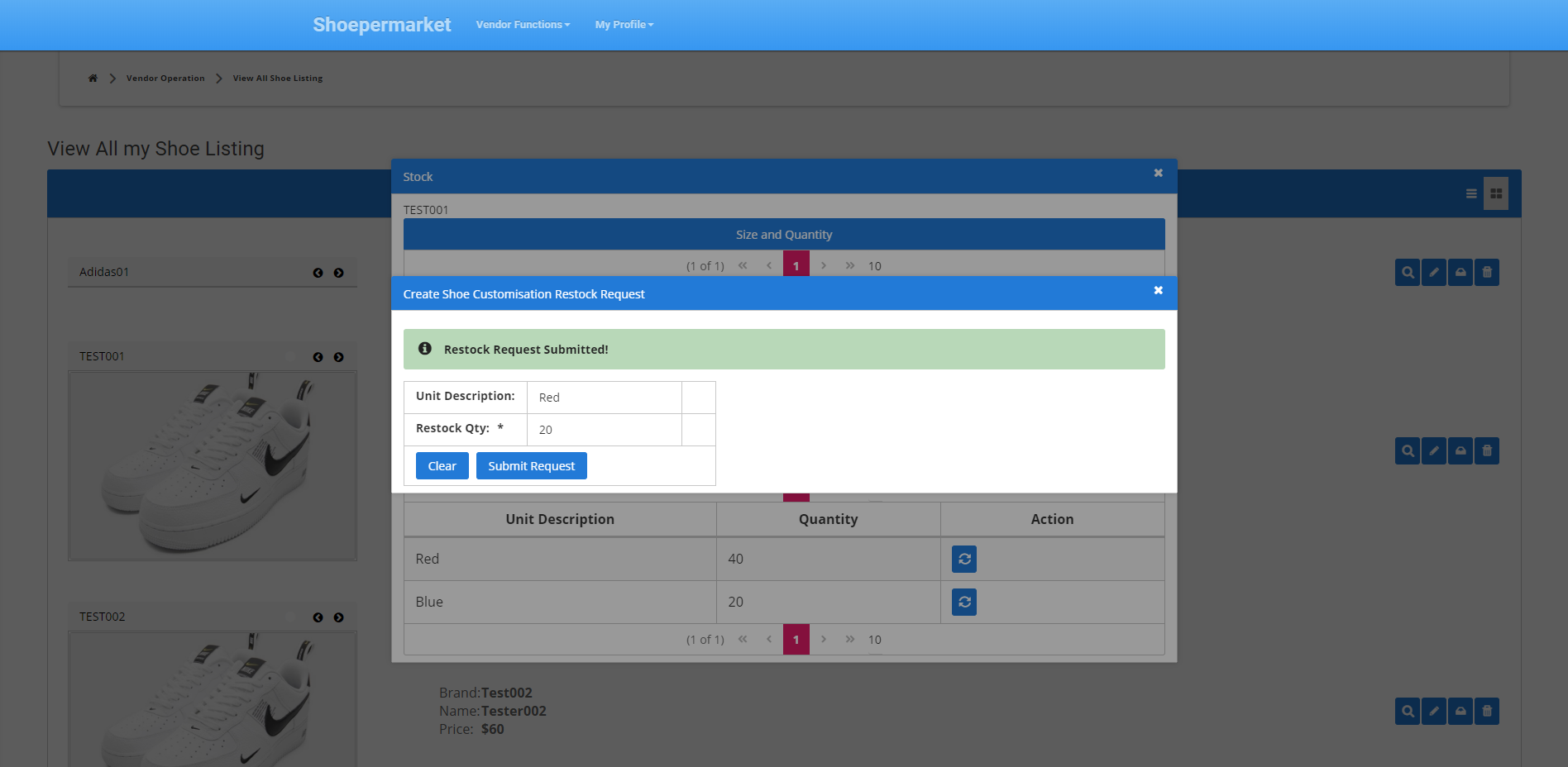Click page 1 in bottom paginator
The width and height of the screenshot is (1568, 767).
(796, 640)
